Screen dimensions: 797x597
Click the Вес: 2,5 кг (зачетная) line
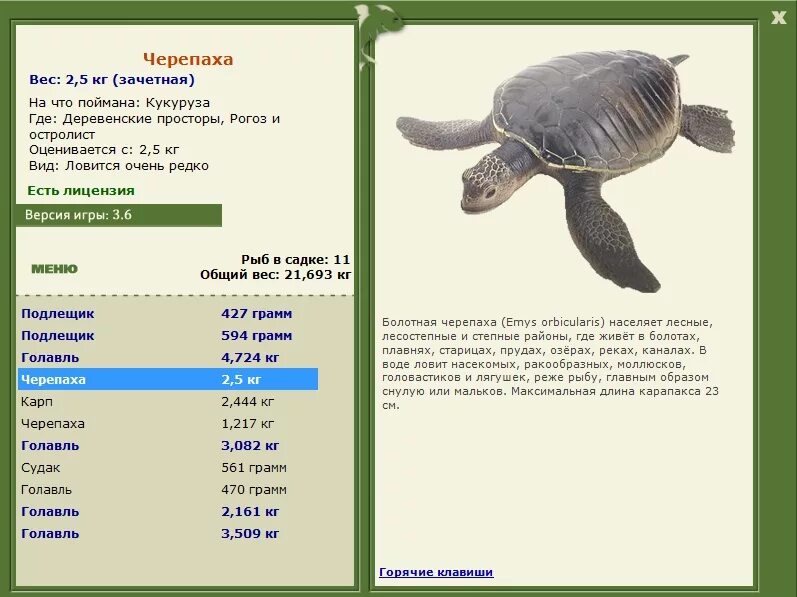point(112,80)
